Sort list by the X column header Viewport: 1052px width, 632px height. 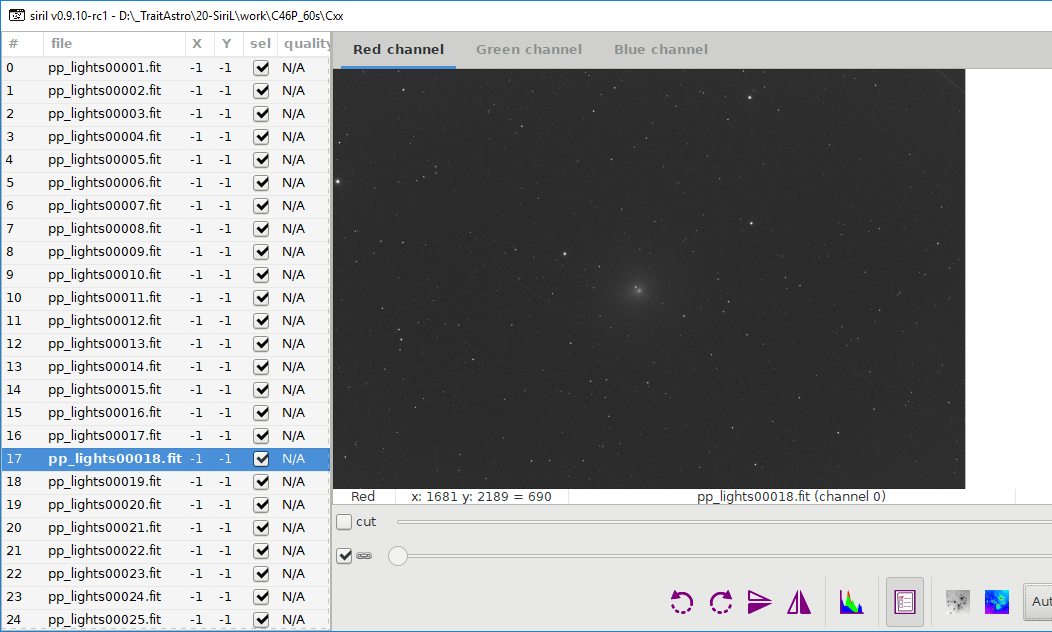click(x=200, y=44)
